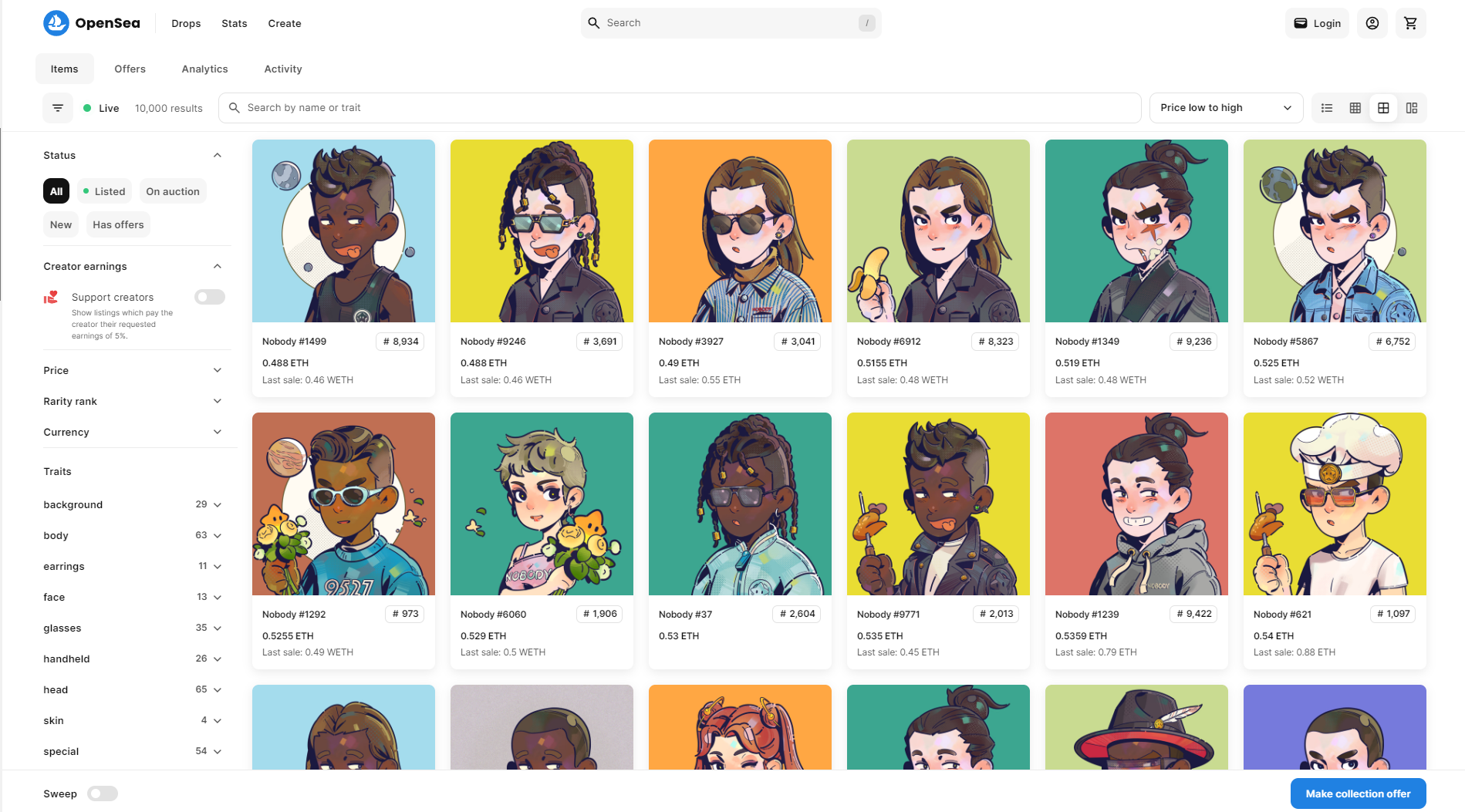The width and height of the screenshot is (1465, 812).
Task: Switch to list view layout
Action: [1327, 108]
